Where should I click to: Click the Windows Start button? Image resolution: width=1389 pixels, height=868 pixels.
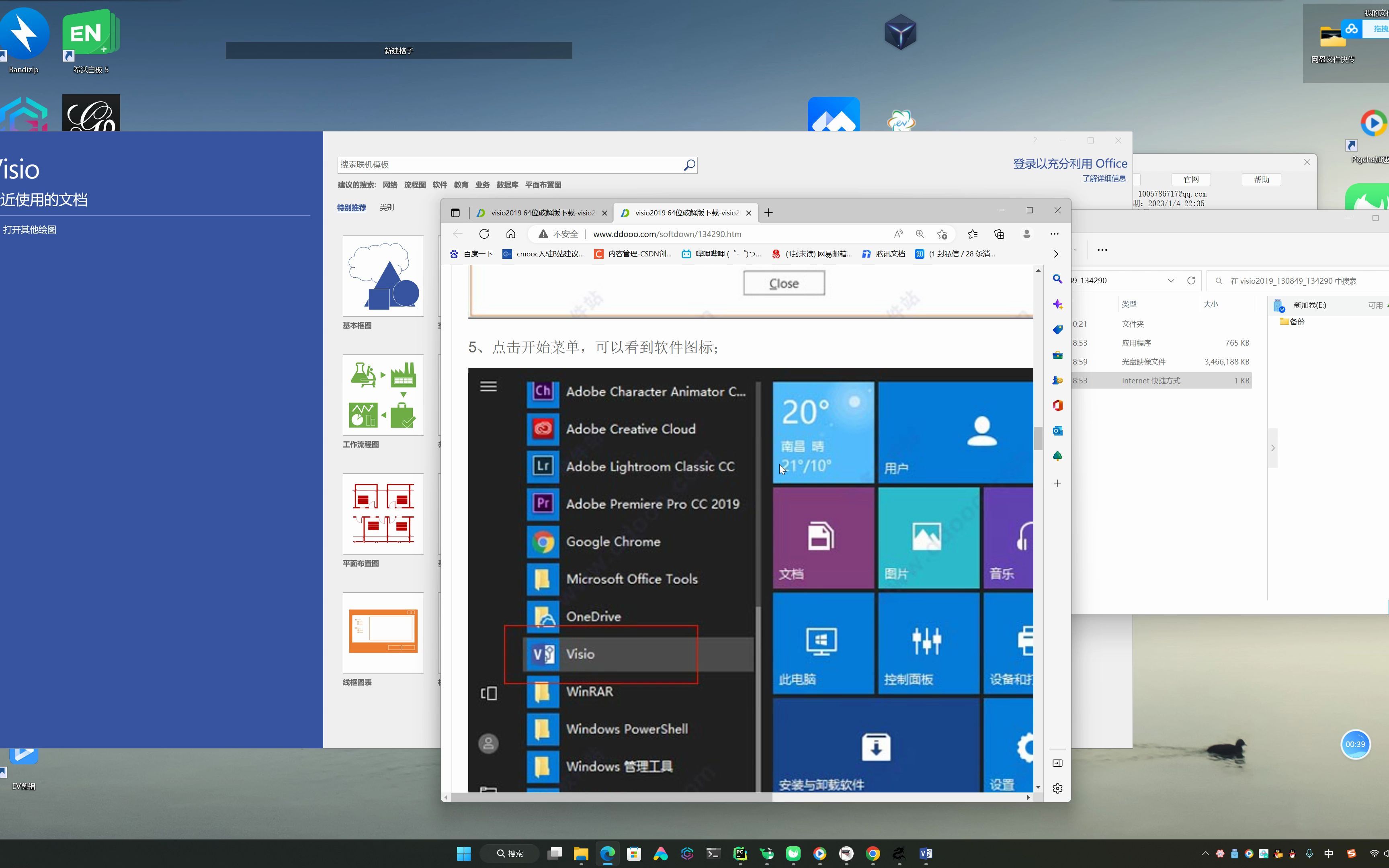coord(464,854)
